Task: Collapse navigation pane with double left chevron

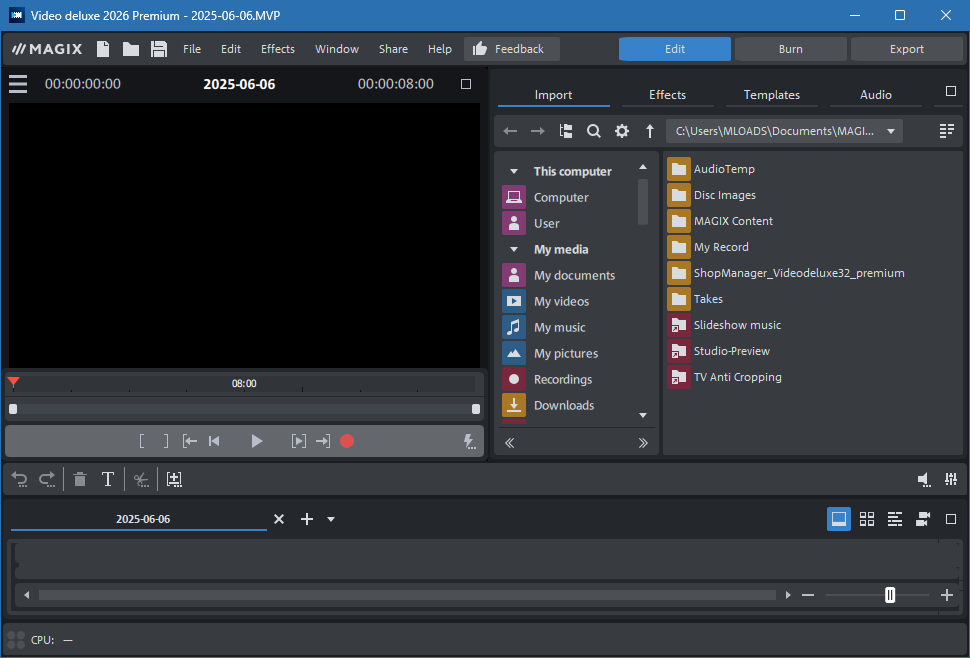Action: [510, 443]
